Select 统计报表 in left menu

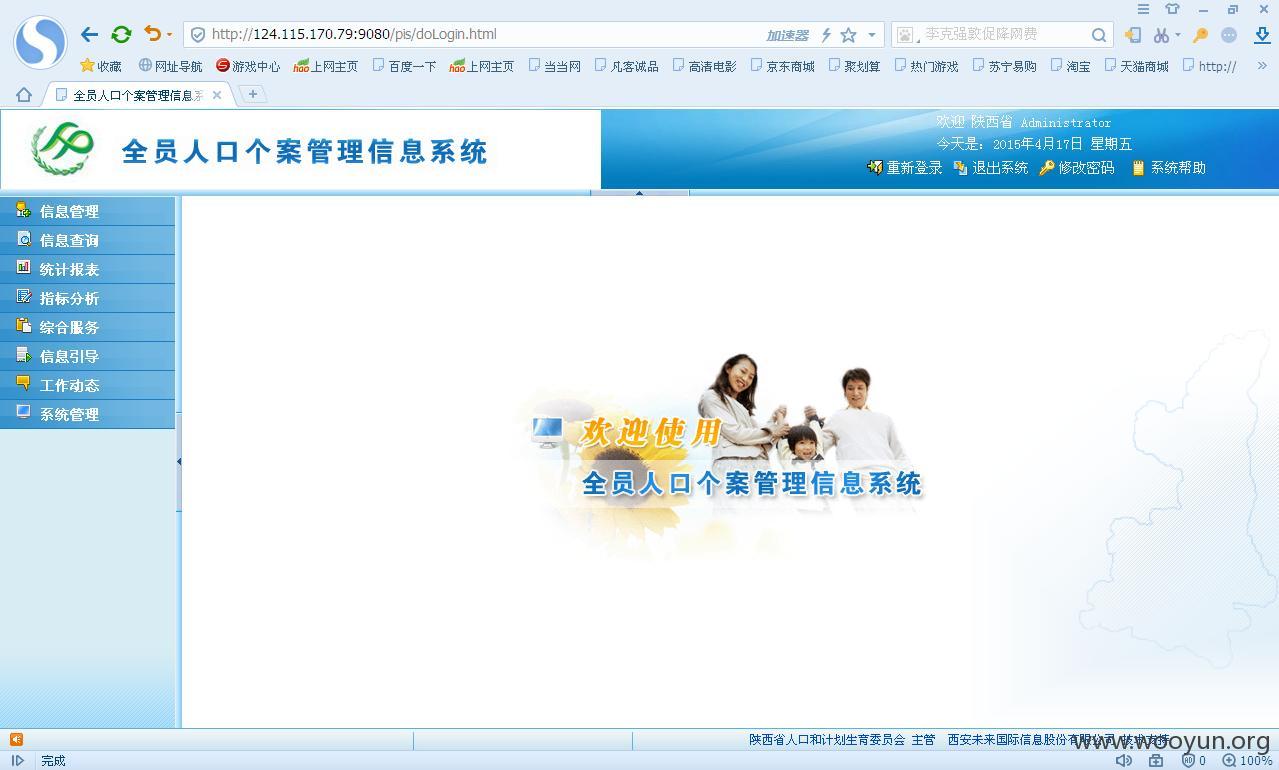[88, 269]
